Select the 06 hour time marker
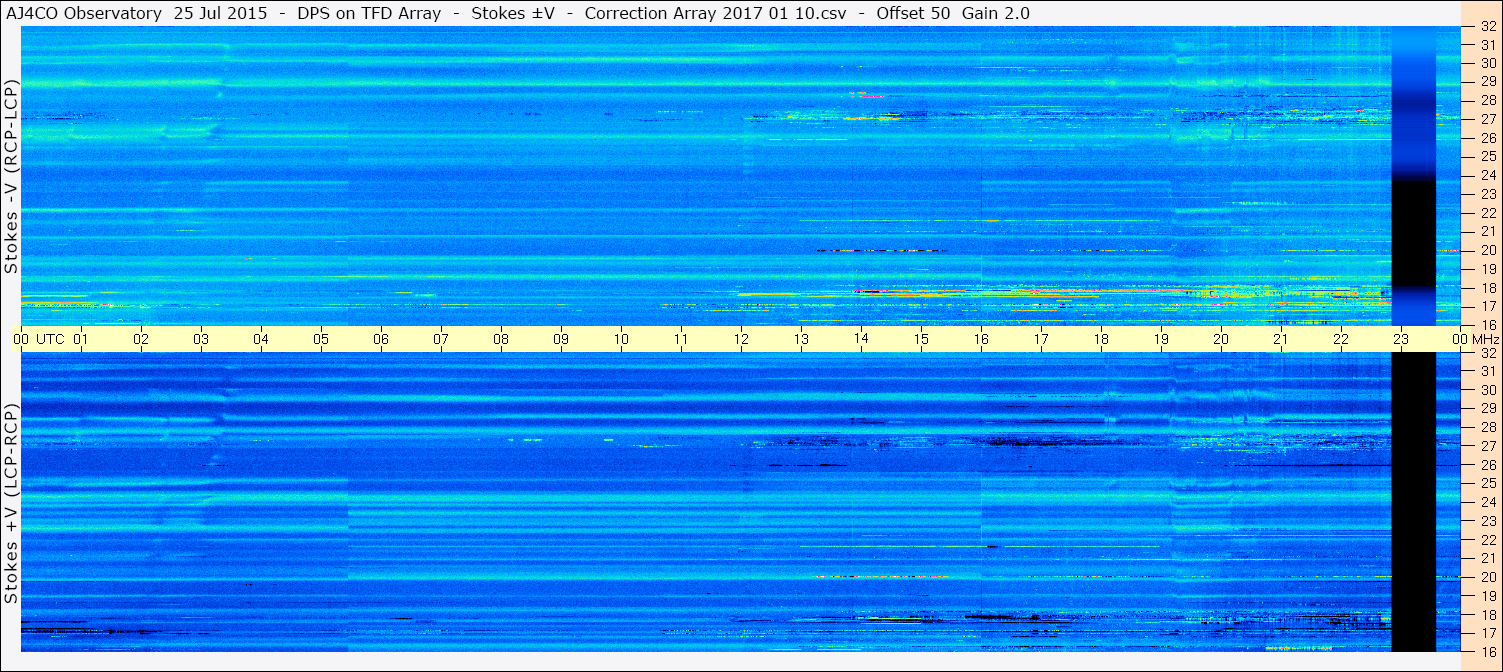Image resolution: width=1503 pixels, height=672 pixels. tap(381, 339)
